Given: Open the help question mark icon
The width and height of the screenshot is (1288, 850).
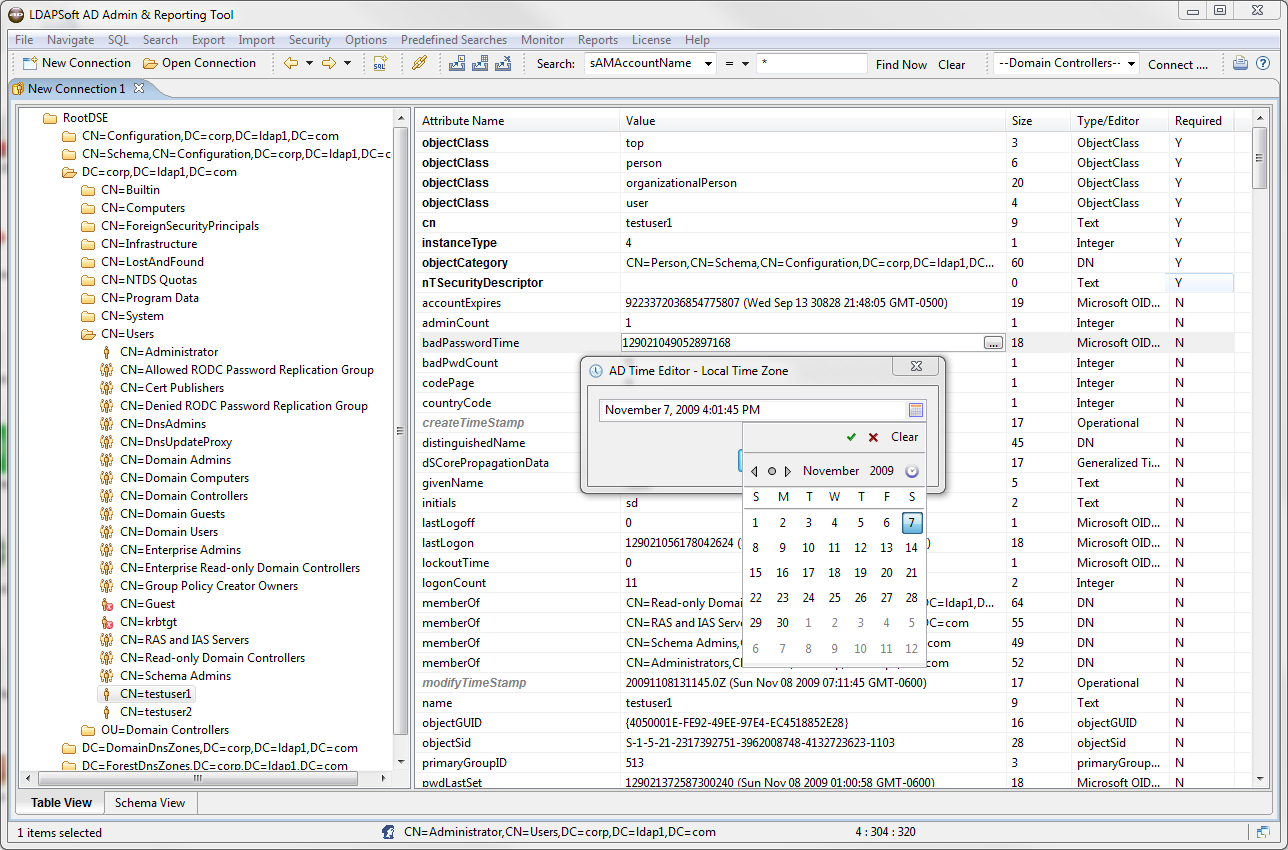Looking at the screenshot, I should click(1263, 63).
